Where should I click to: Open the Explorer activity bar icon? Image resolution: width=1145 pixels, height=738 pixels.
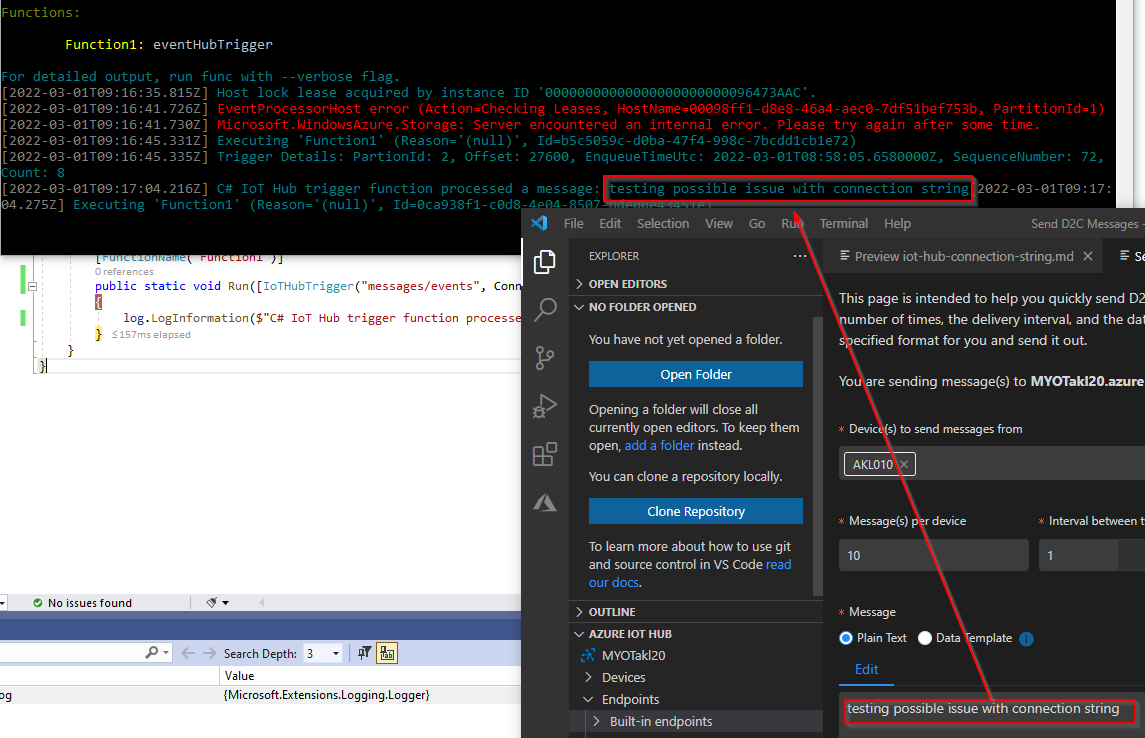[x=544, y=261]
